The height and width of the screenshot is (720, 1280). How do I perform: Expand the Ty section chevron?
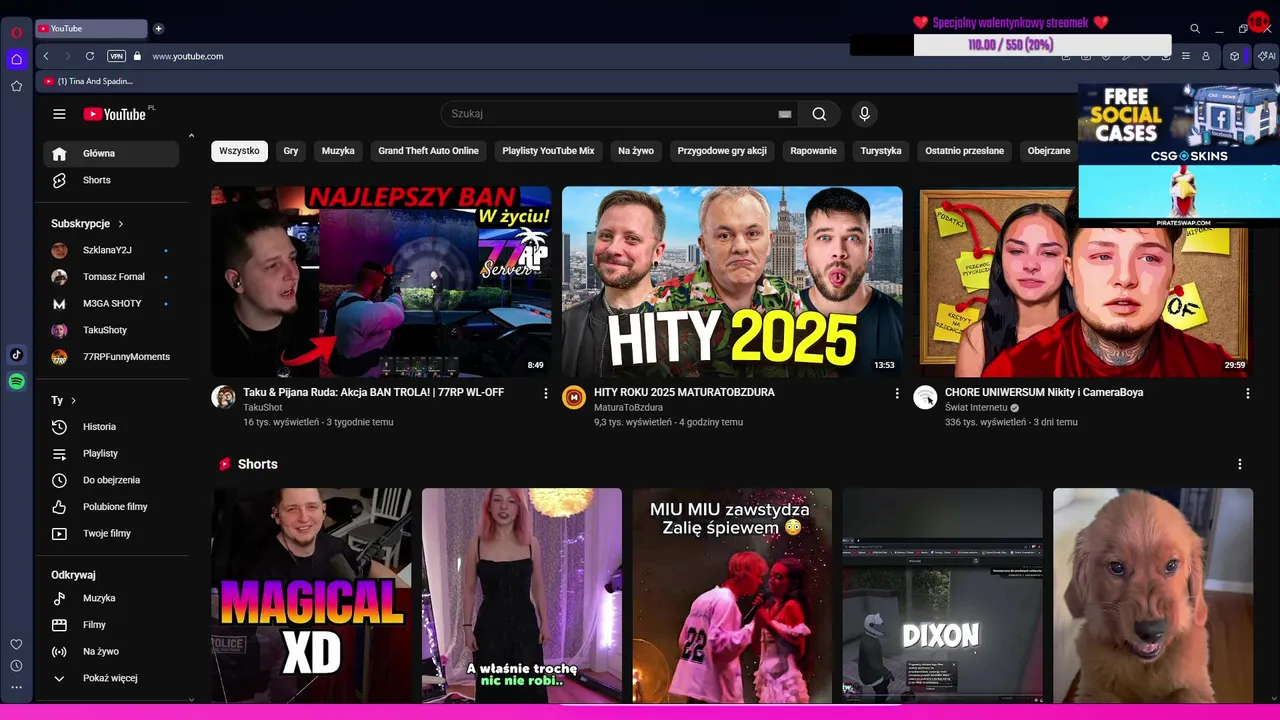(x=73, y=400)
